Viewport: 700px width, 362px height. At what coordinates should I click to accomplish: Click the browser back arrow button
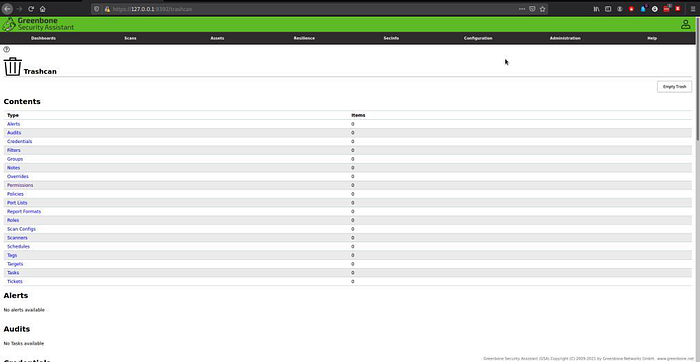(7, 9)
